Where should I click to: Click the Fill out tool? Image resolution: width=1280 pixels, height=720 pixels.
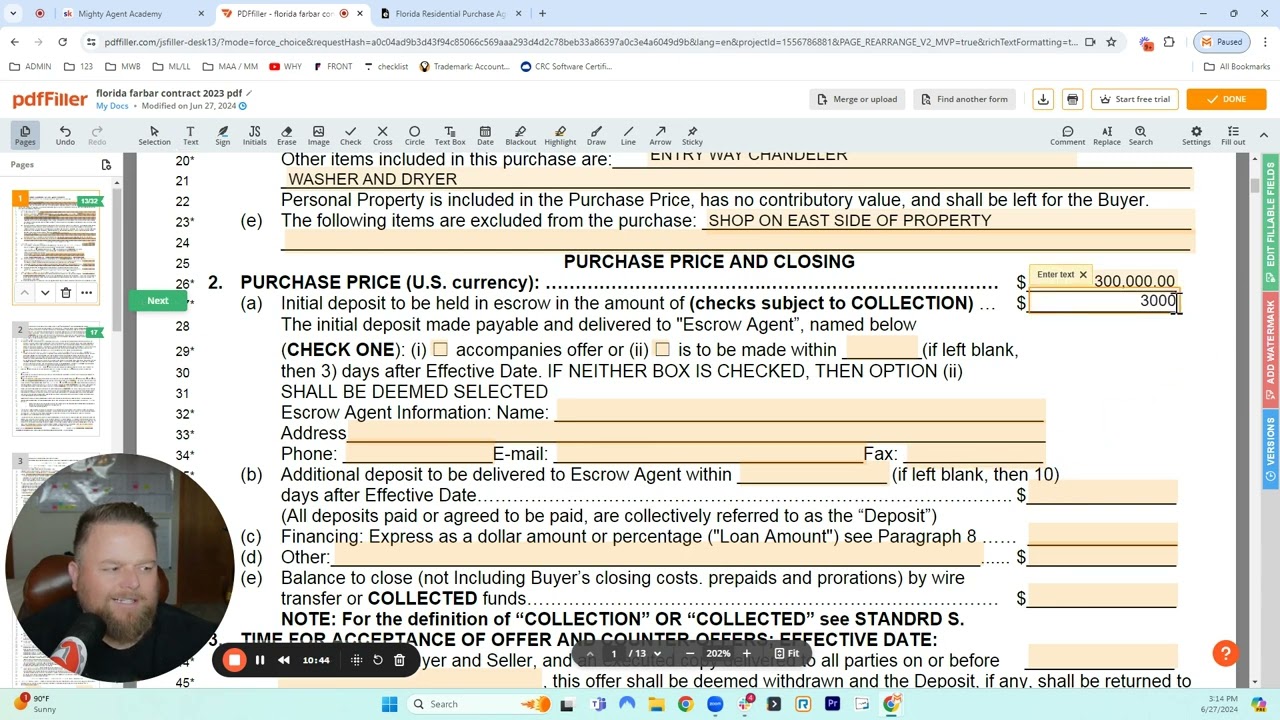1233,135
